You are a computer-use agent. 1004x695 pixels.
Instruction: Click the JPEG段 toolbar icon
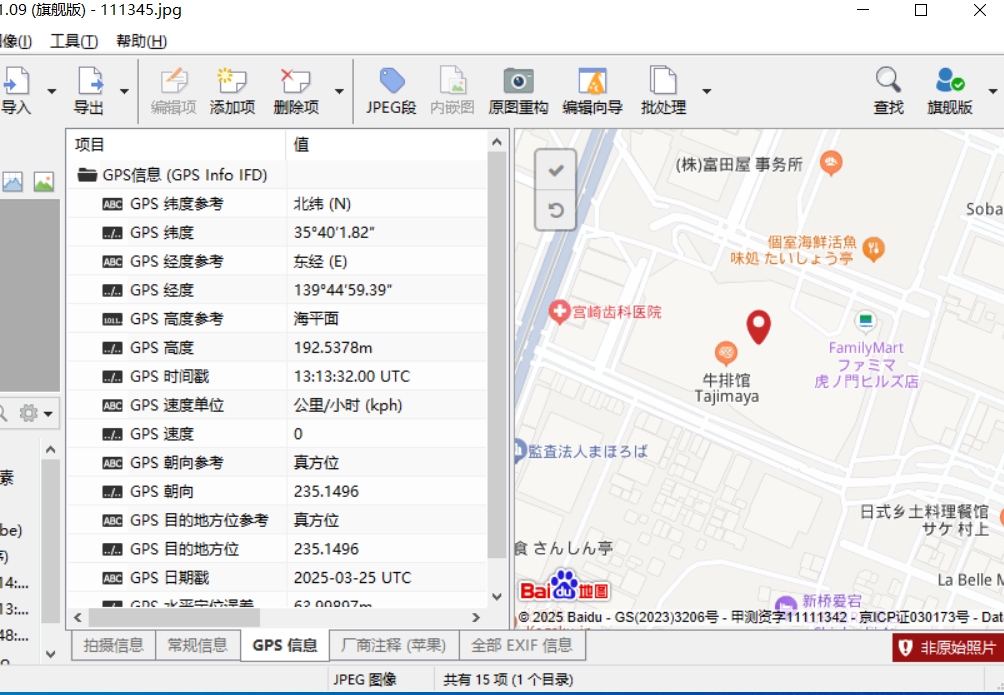(x=391, y=82)
